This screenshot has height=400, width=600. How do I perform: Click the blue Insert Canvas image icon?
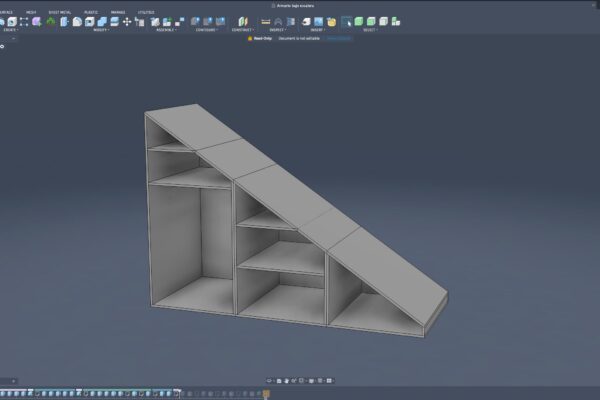pos(318,22)
